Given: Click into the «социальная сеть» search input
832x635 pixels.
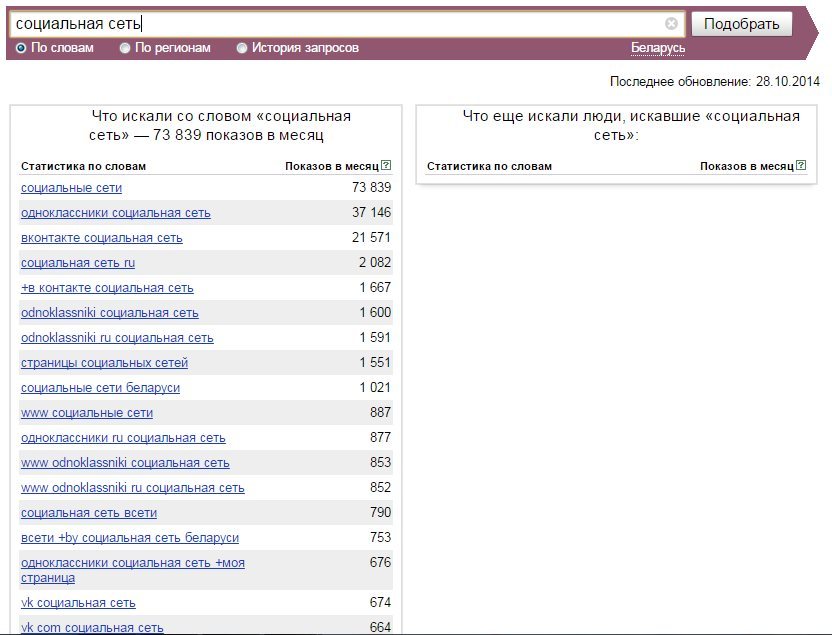Looking at the screenshot, I should point(340,24).
